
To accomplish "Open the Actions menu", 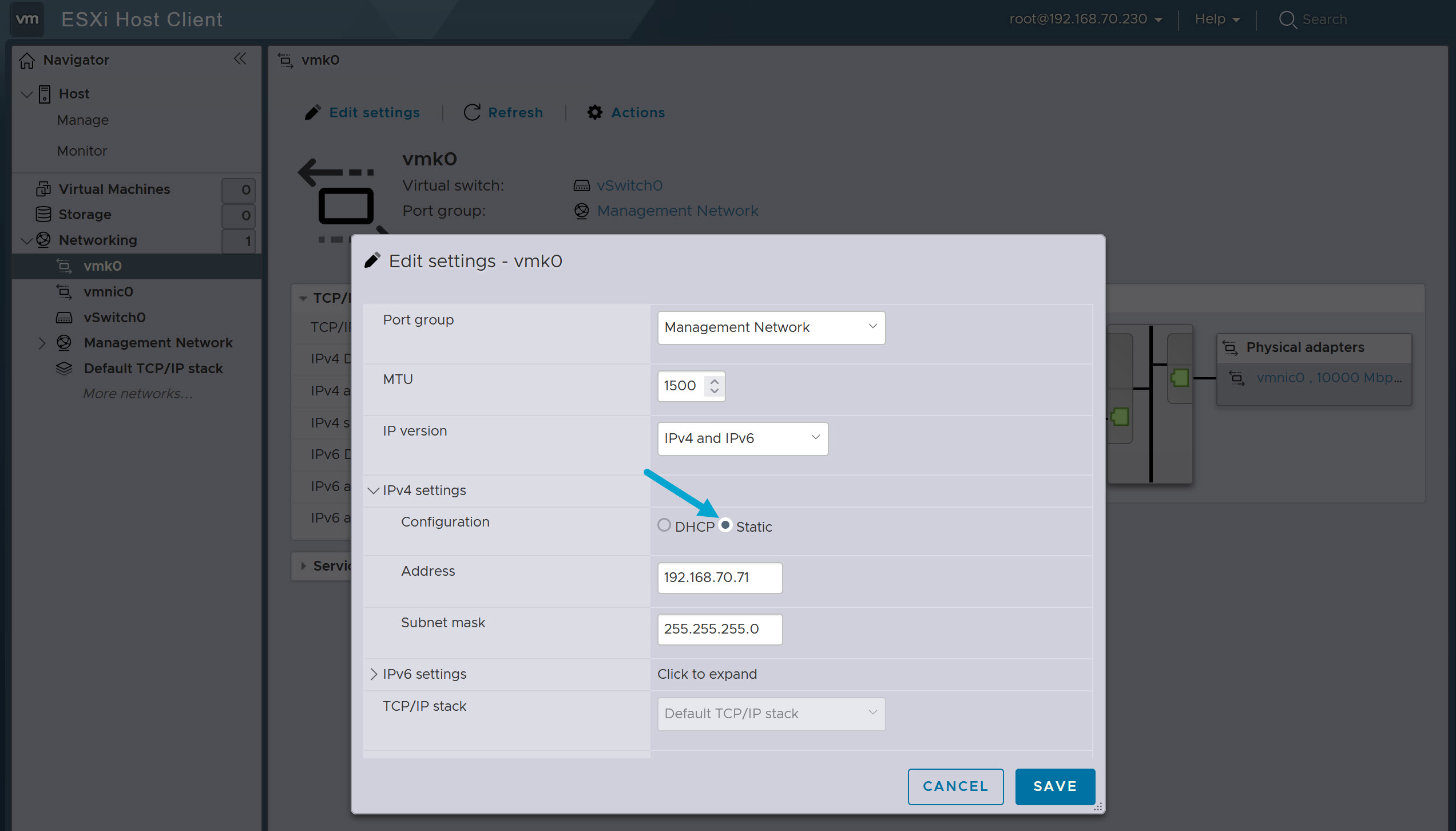I will (626, 112).
